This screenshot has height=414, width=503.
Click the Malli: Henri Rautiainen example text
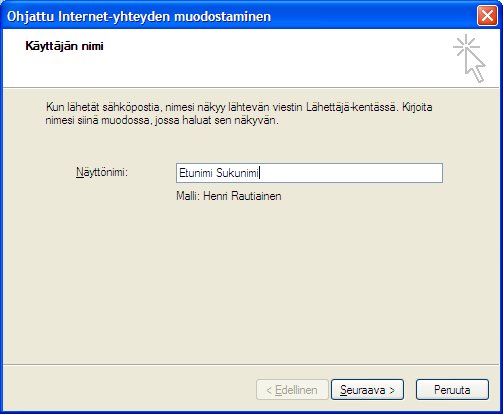(229, 196)
